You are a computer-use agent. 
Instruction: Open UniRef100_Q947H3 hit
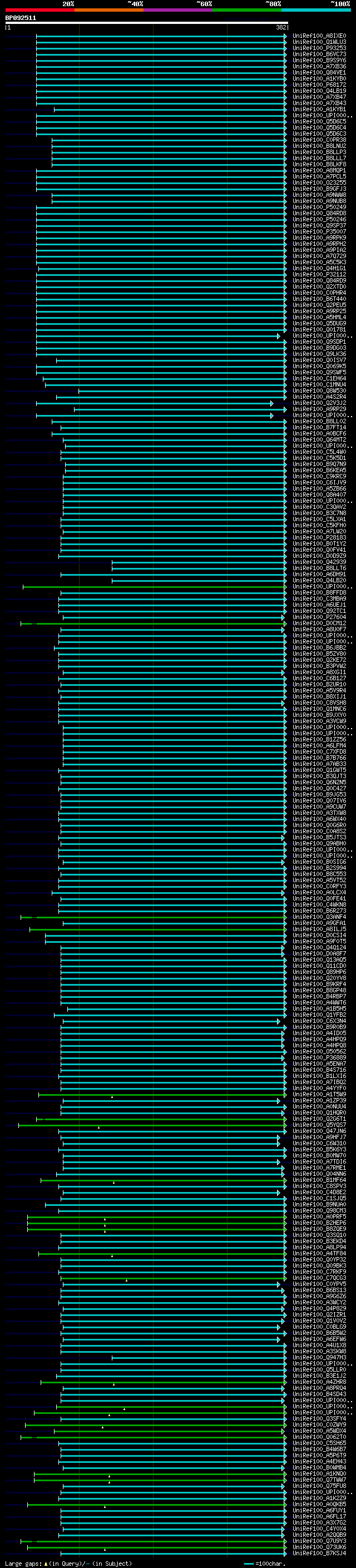[319, 1358]
